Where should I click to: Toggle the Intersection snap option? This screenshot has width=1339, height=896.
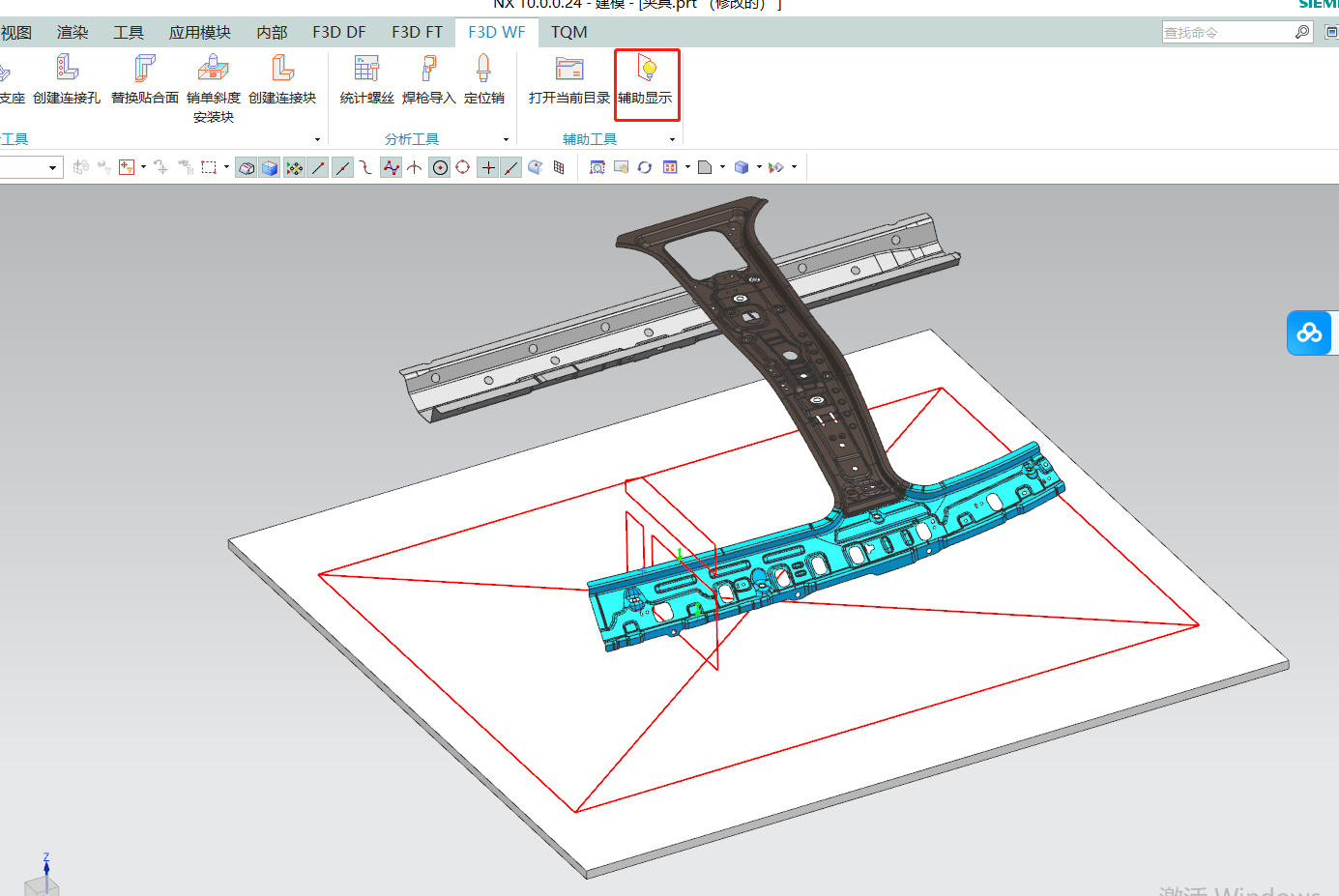point(415,167)
